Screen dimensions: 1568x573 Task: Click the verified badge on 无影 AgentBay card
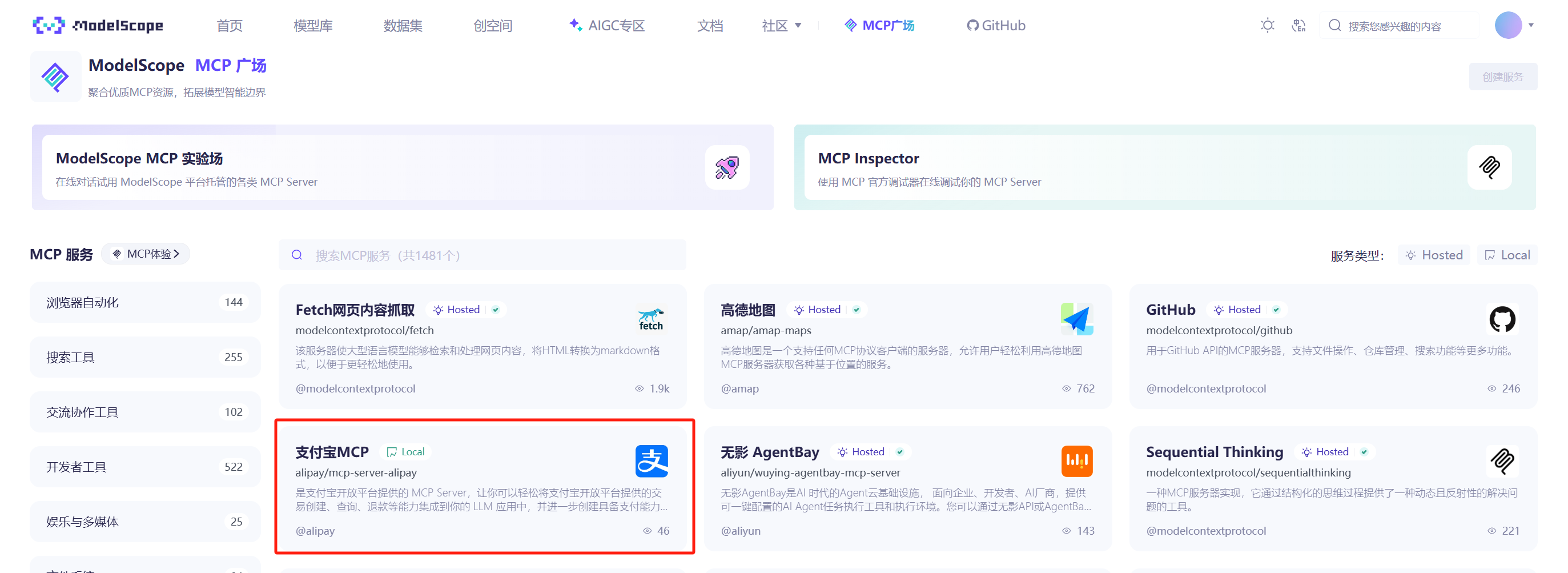[x=900, y=452]
